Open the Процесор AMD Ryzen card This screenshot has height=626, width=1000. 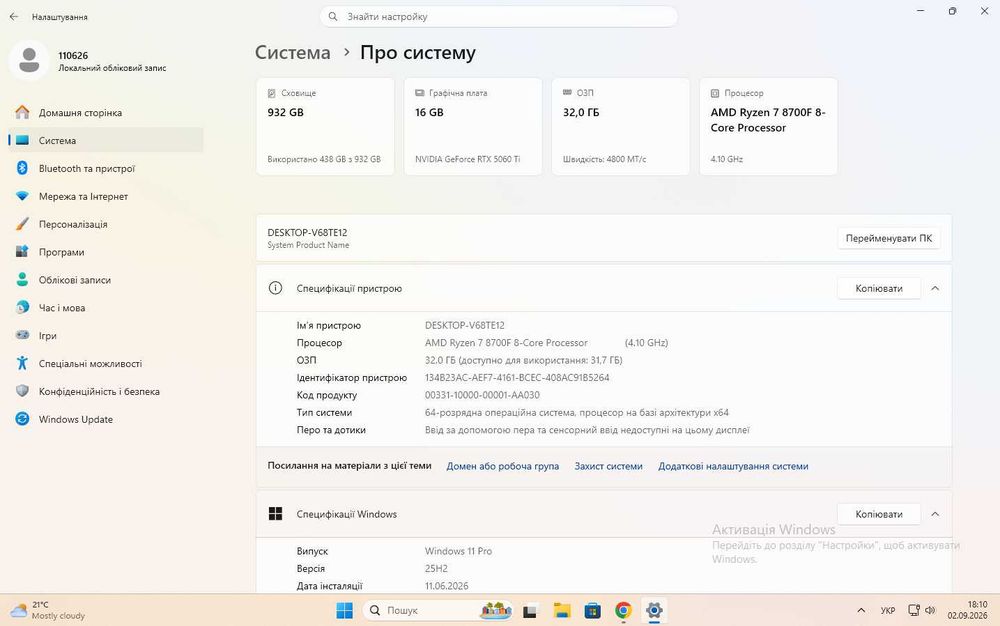click(x=768, y=126)
